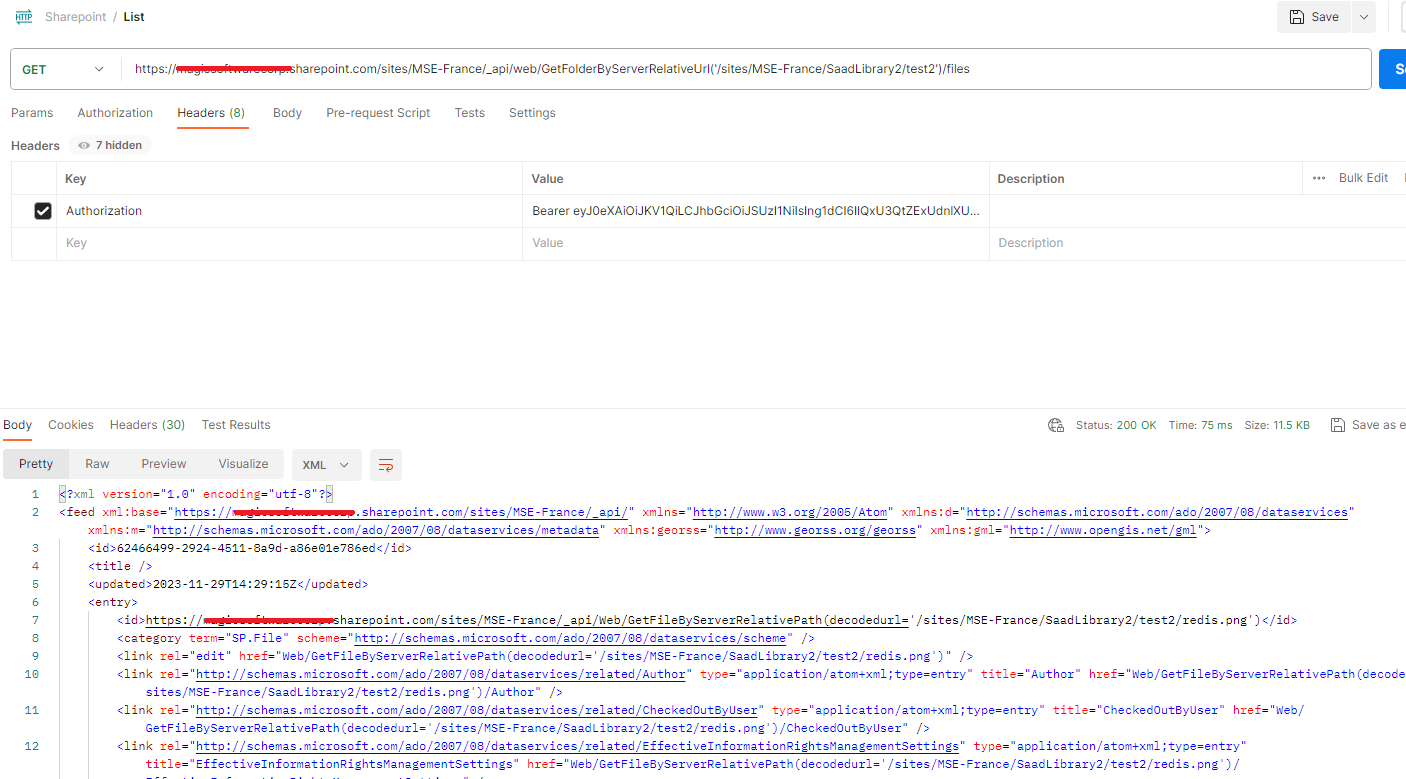Screen dimensions: 1406x779
Task: Click the empty Description input field
Action: [x=1198, y=243]
